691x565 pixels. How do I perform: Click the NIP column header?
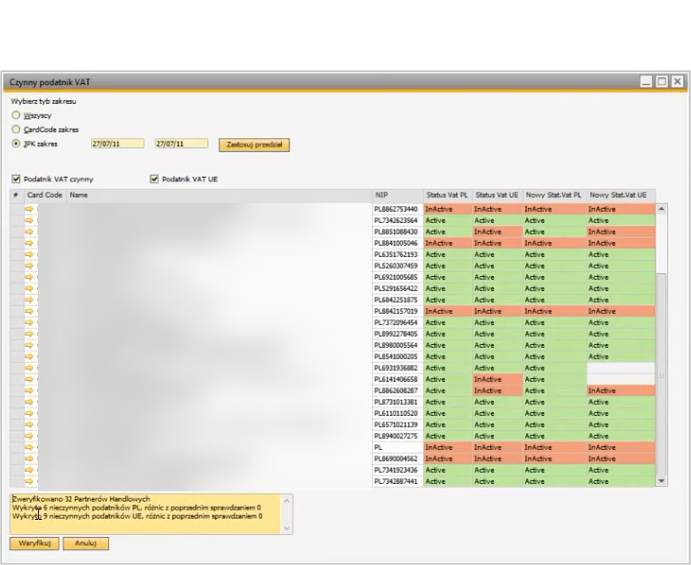click(x=396, y=195)
